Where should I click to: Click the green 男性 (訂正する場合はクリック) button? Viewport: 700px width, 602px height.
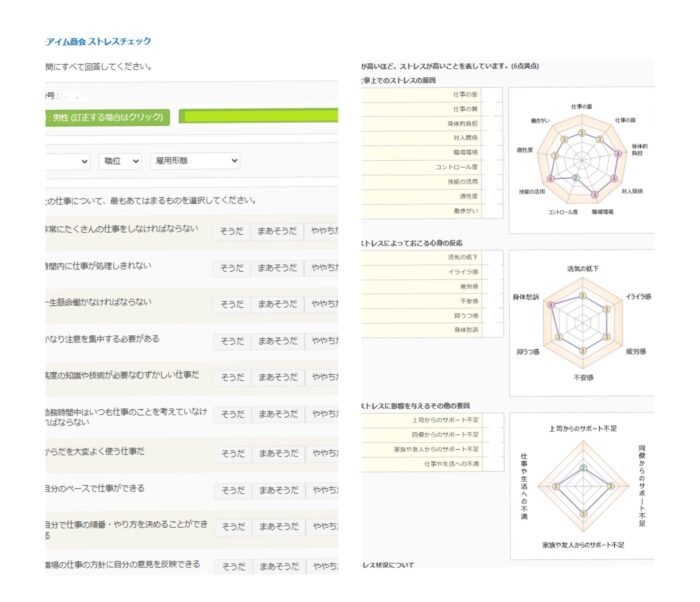[109, 117]
